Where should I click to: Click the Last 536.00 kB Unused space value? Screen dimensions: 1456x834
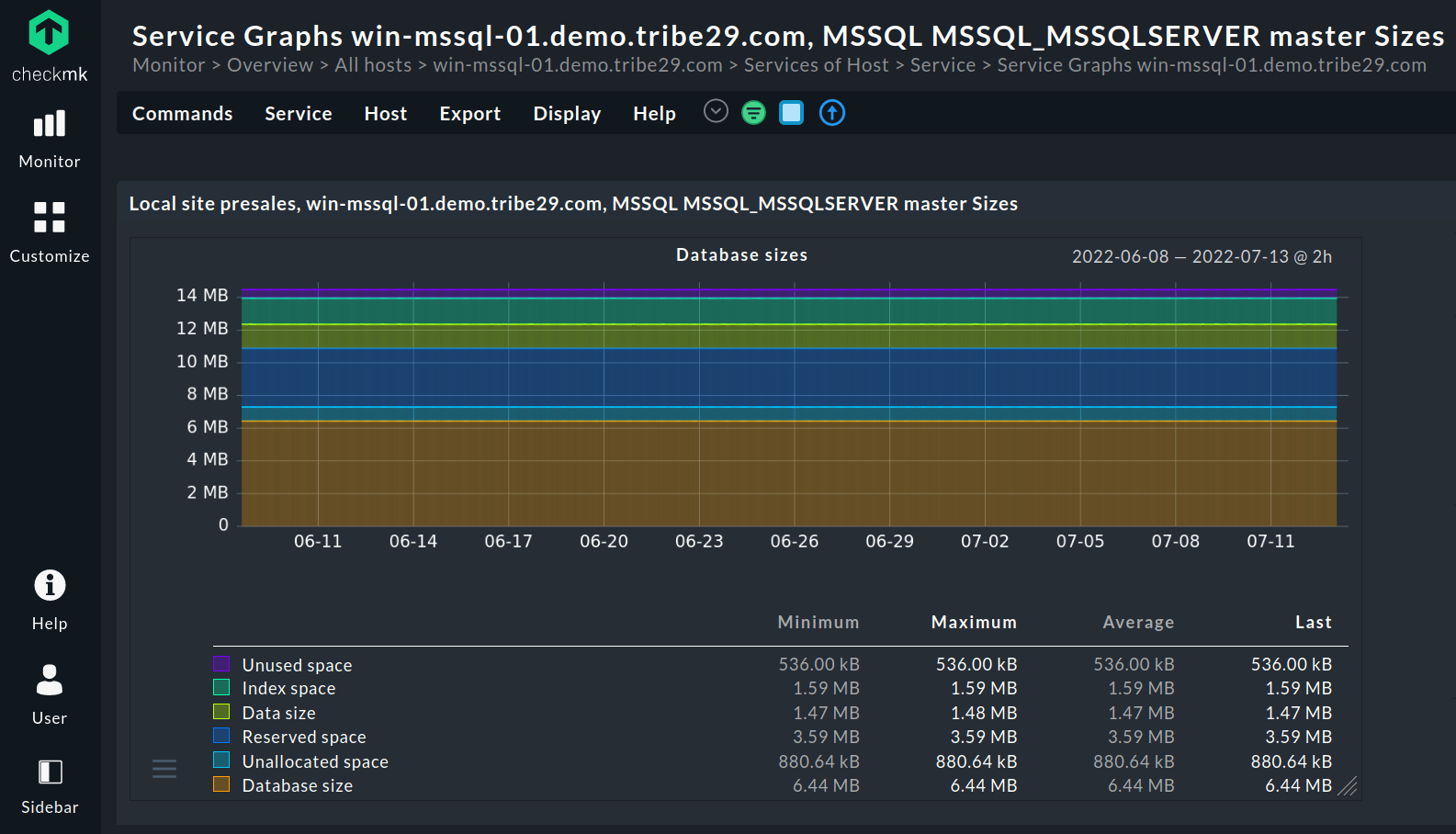click(1291, 665)
